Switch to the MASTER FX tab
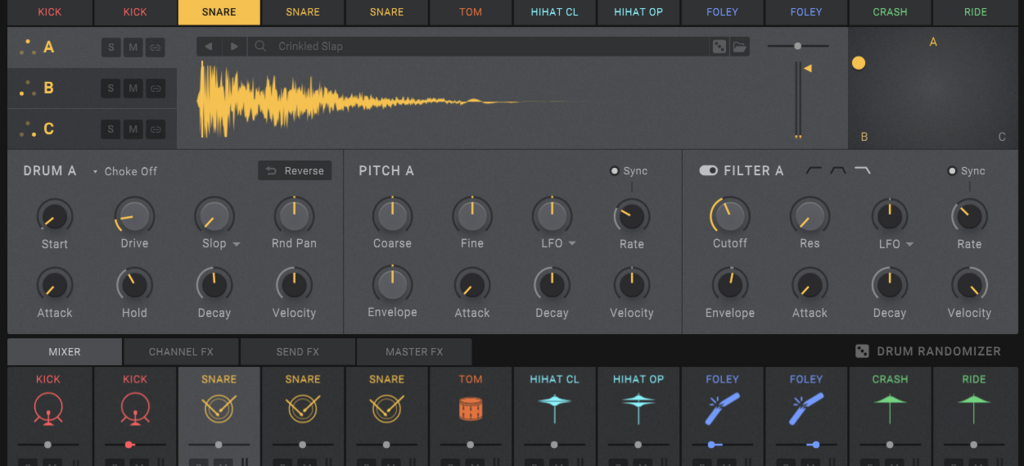Screen dimensions: 1024x466 (414, 352)
